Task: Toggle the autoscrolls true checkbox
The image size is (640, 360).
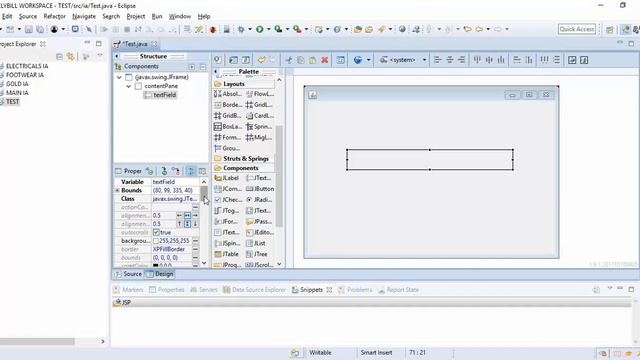Action: coord(156,232)
